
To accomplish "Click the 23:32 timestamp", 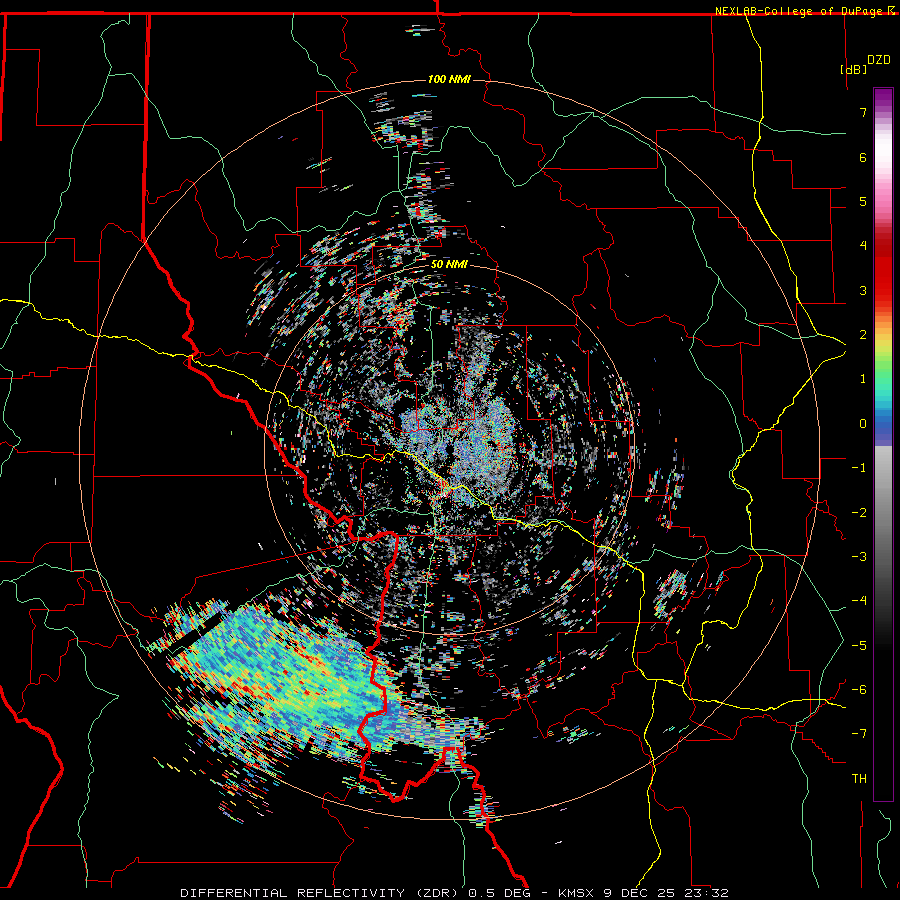I will (x=706, y=893).
